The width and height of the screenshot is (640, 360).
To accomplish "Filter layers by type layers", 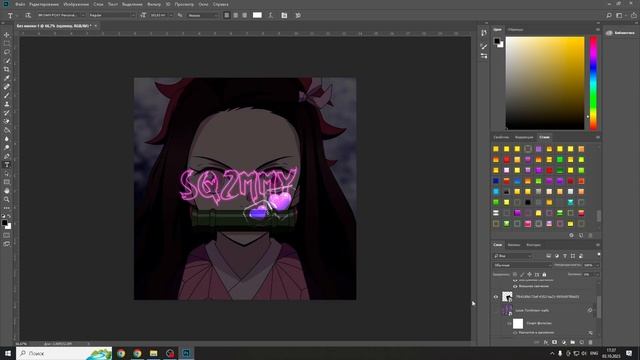I will click(x=565, y=256).
